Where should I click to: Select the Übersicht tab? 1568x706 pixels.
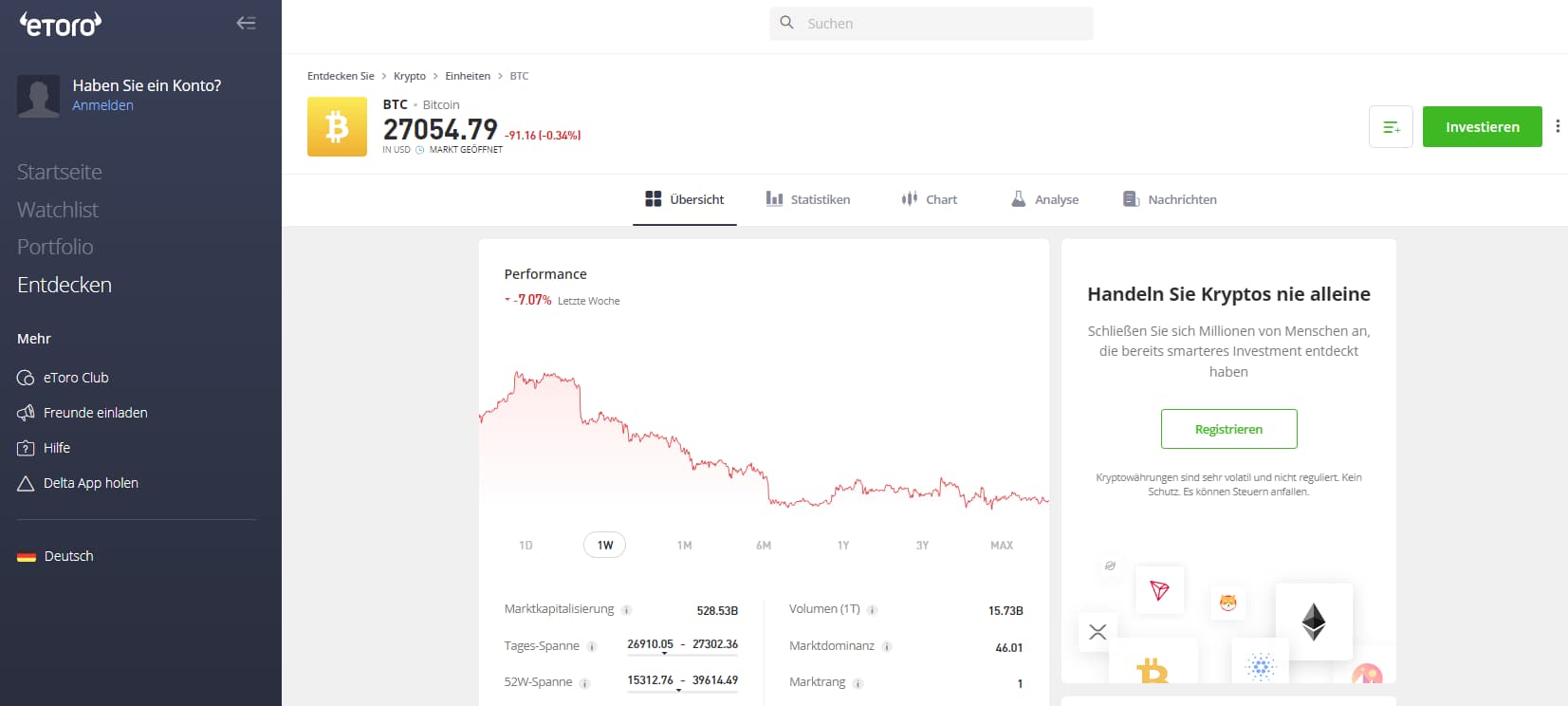685,199
